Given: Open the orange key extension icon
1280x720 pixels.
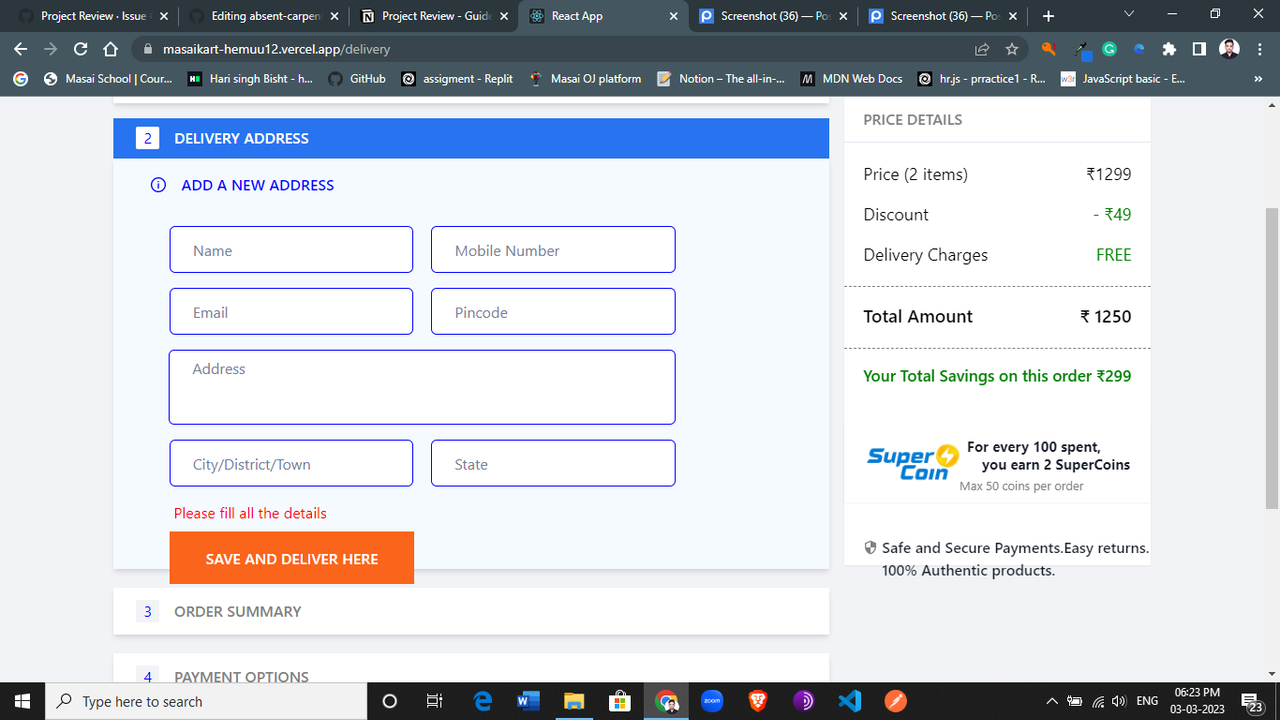Looking at the screenshot, I should (1049, 49).
